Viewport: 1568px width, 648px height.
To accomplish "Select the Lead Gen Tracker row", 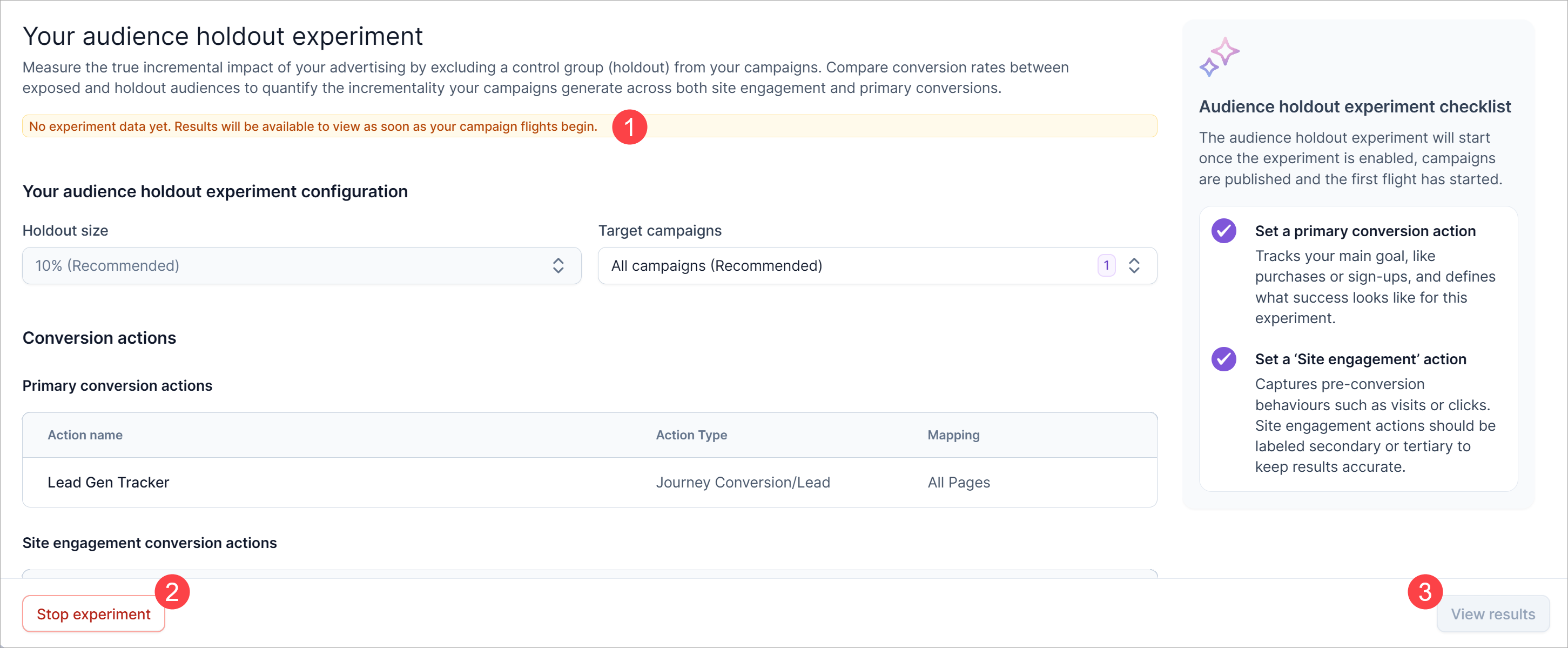I will pyautogui.click(x=109, y=482).
